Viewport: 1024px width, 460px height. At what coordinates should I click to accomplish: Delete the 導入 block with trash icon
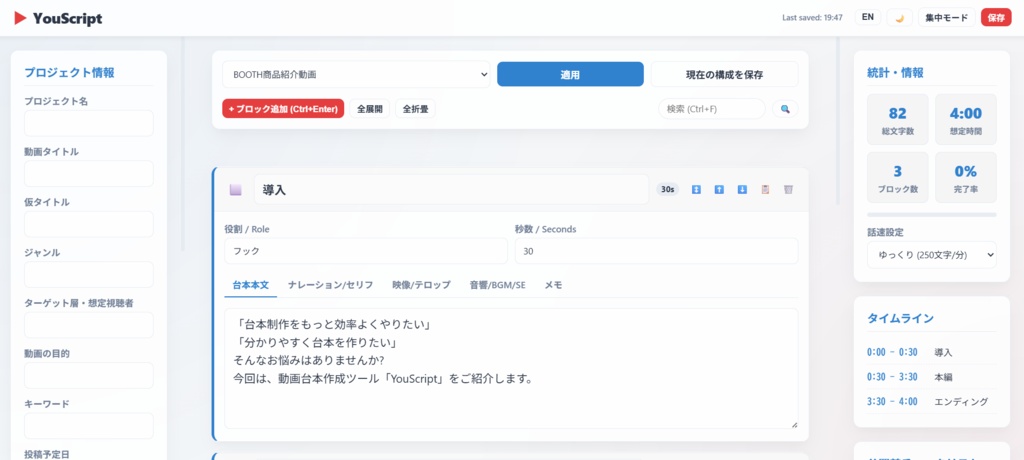tap(788, 189)
